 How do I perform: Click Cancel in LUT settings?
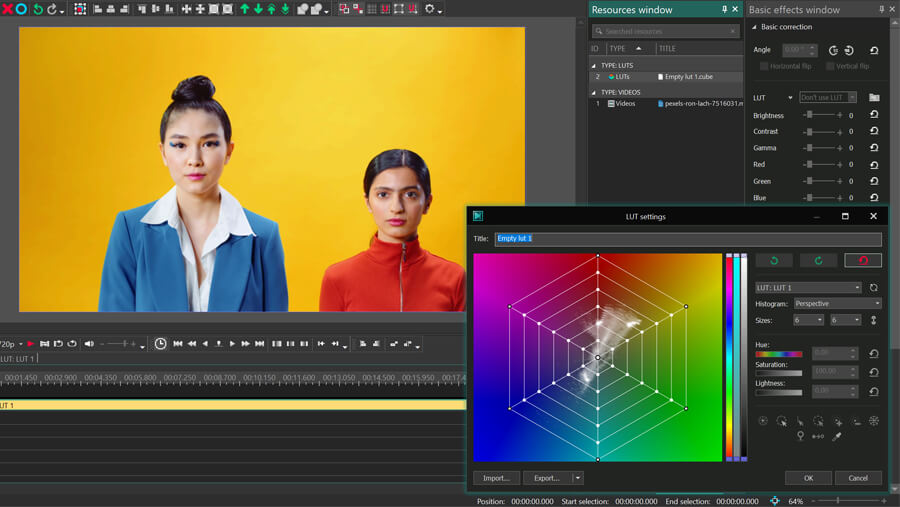pyautogui.click(x=858, y=478)
